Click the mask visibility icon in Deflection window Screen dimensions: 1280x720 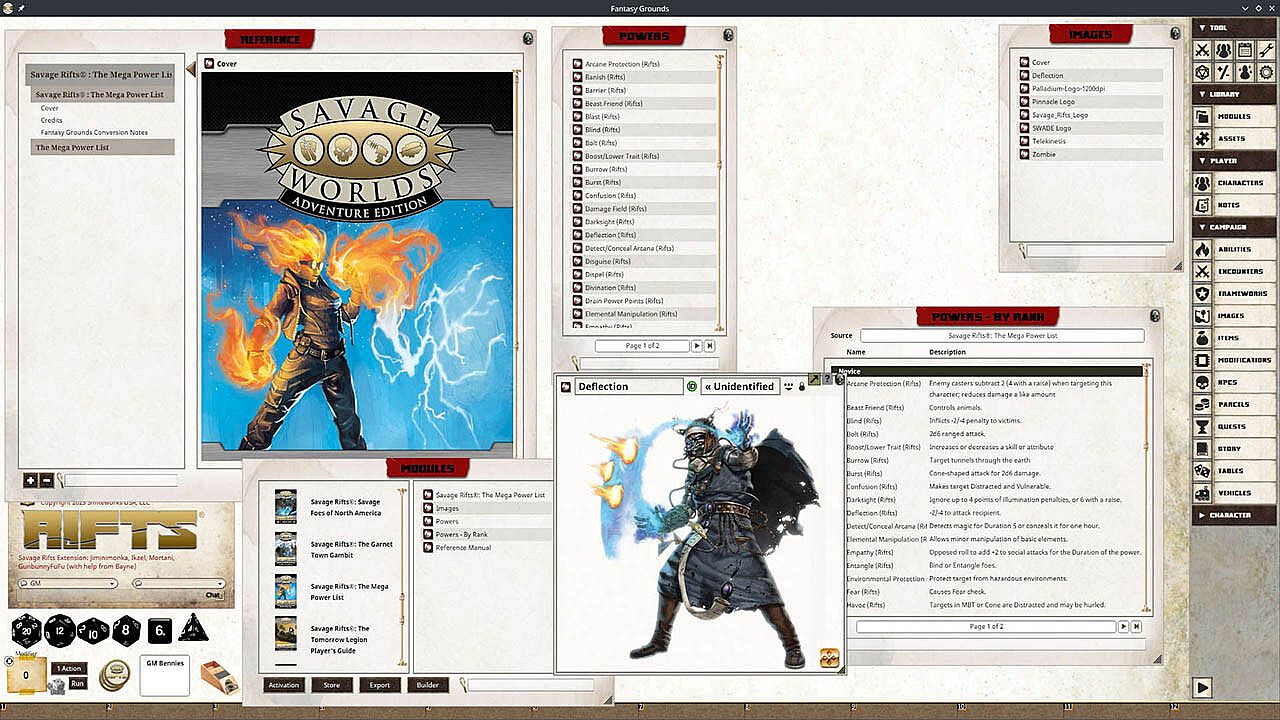coord(788,386)
